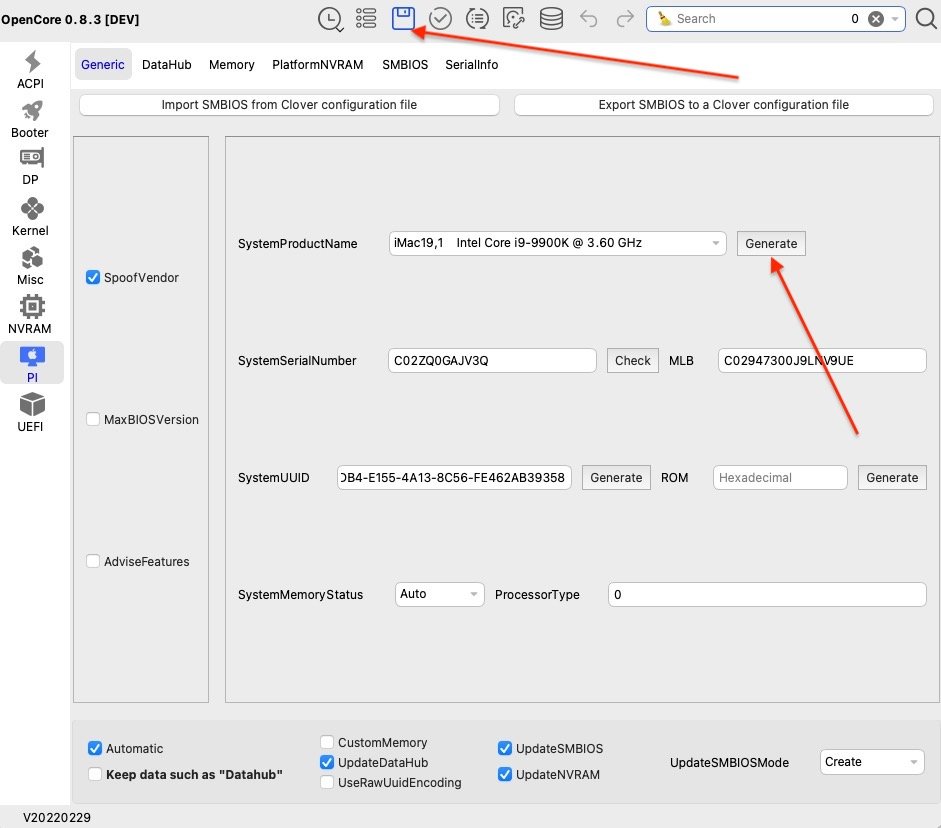
Task: Expand the search history dropdown arrow
Action: tap(895, 19)
